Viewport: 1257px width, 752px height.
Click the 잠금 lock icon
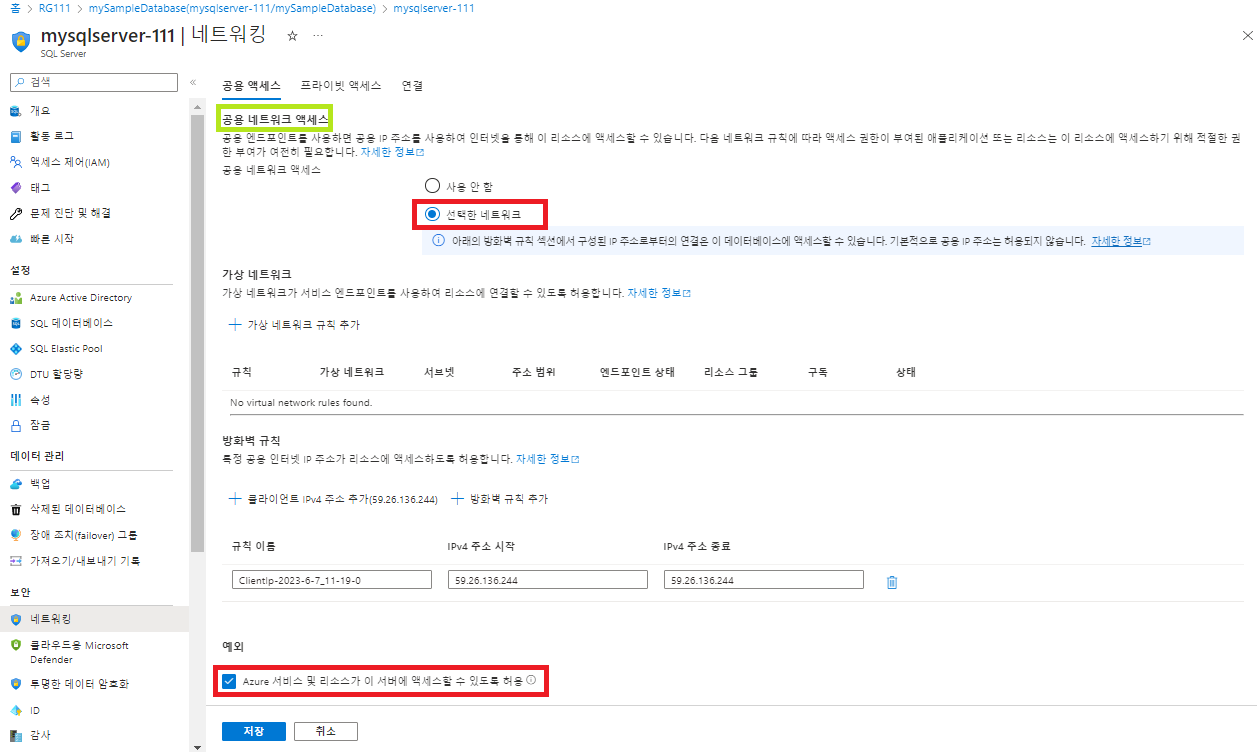tap(15, 425)
